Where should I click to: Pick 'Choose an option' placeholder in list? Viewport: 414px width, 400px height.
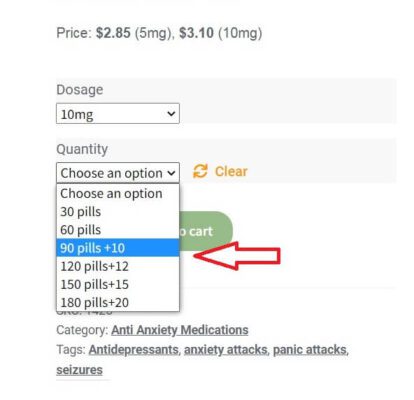coord(118,194)
